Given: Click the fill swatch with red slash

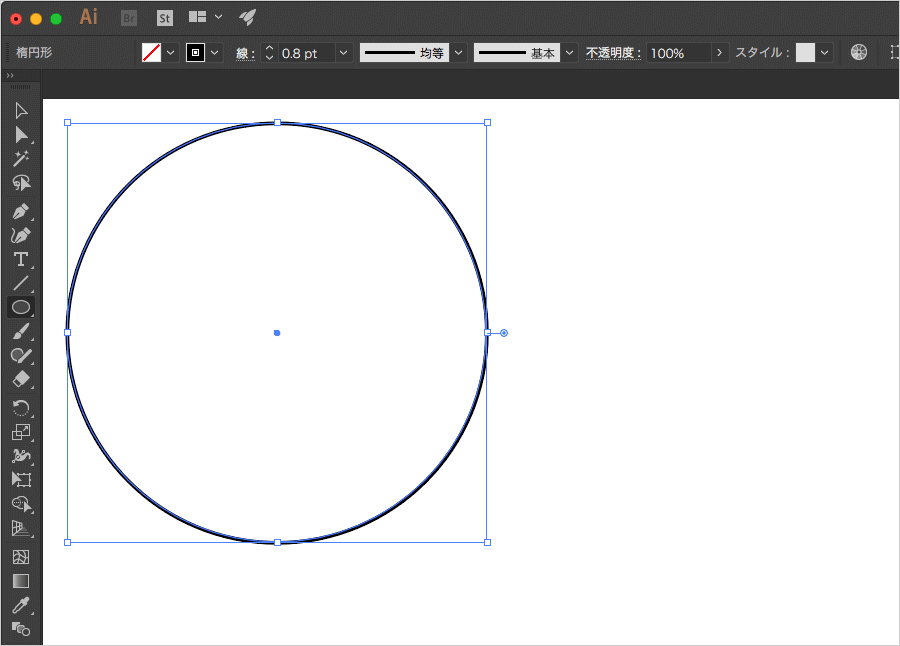Looking at the screenshot, I should 152,53.
